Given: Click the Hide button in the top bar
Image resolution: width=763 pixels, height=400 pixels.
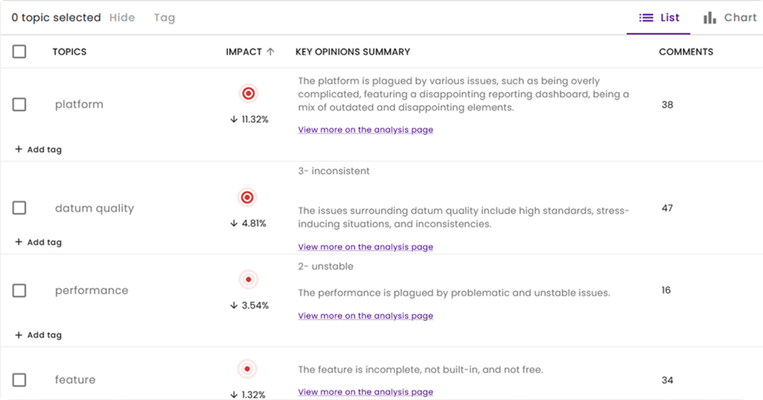Looking at the screenshot, I should click(122, 18).
